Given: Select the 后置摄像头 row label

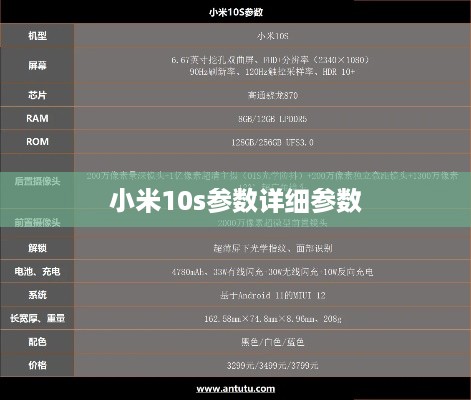Looking at the screenshot, I should 37,182.
